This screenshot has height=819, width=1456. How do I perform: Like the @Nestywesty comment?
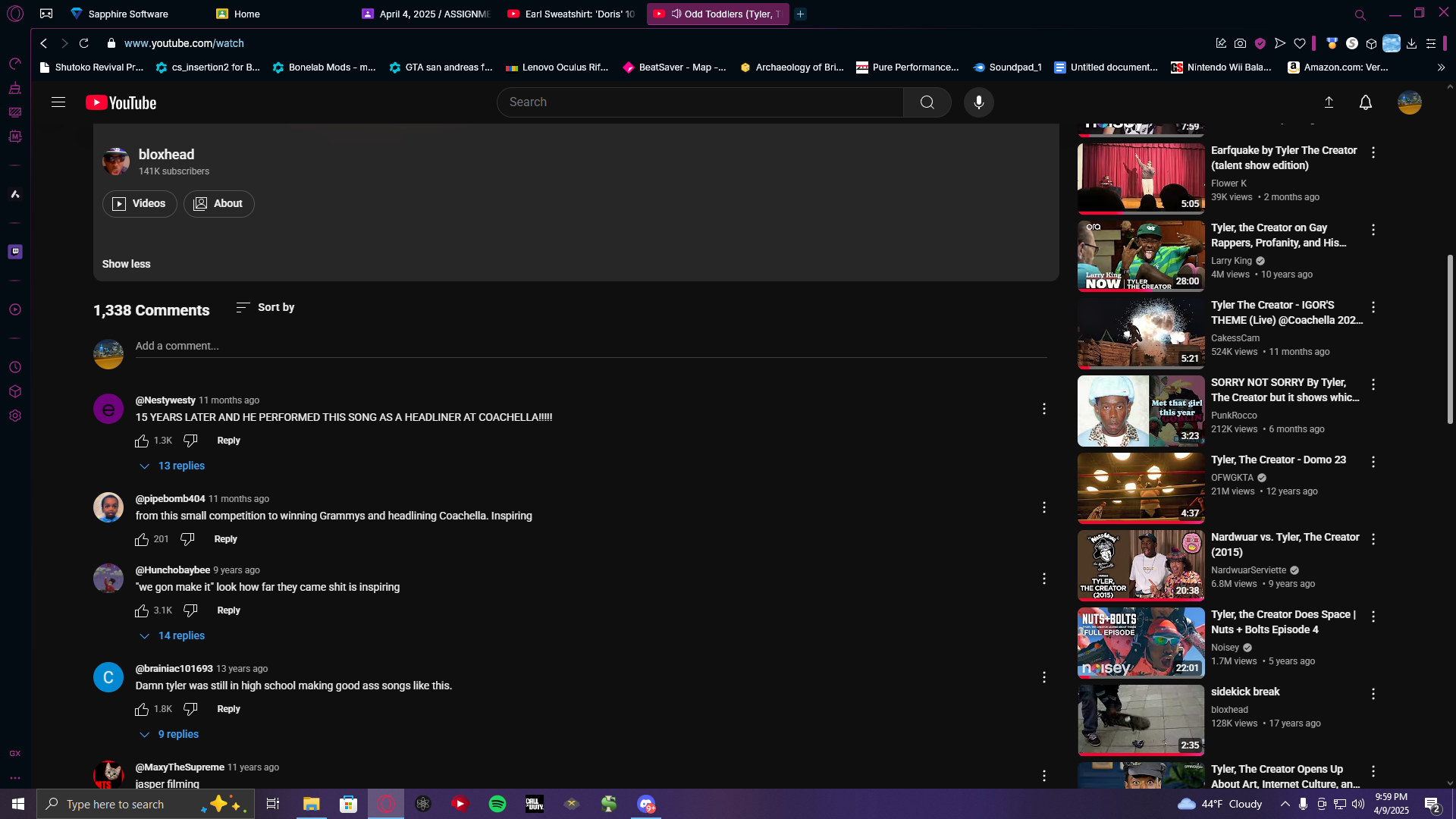pos(142,441)
